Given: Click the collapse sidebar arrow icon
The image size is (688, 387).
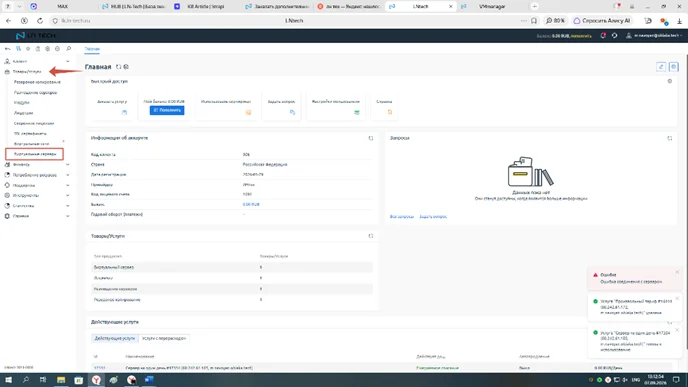Looking at the screenshot, I should pos(7,49).
